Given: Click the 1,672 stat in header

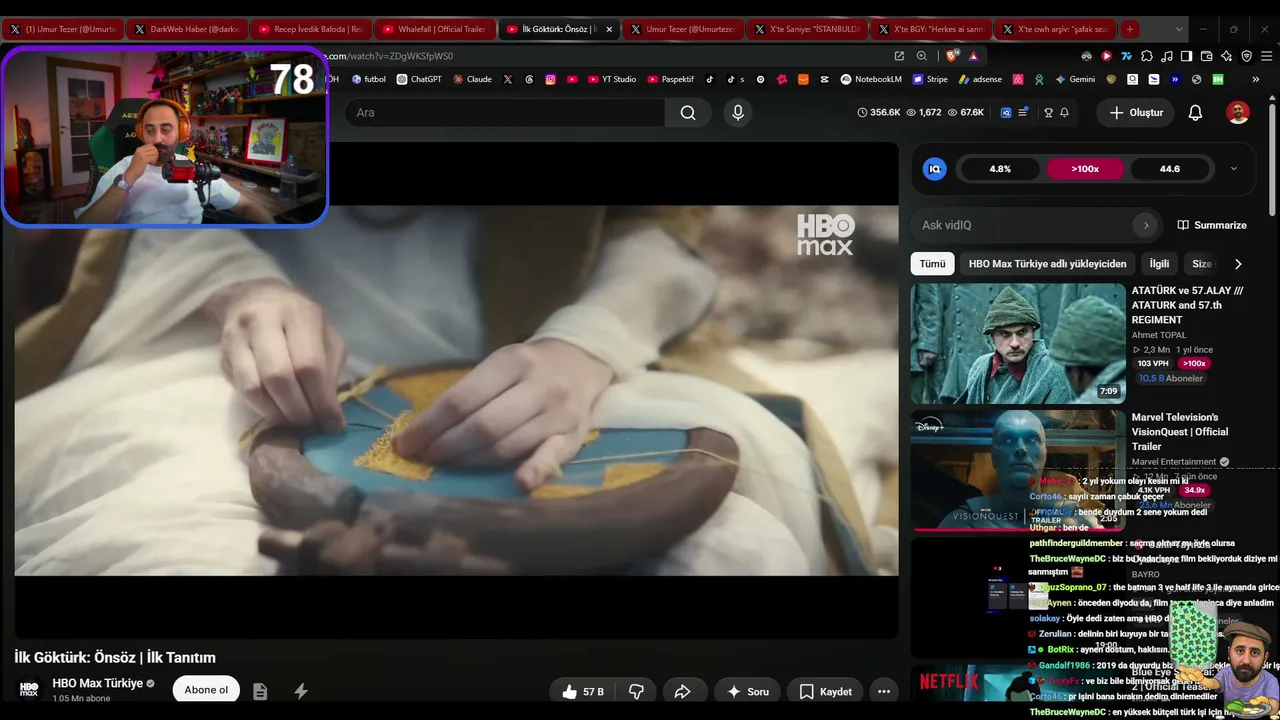Looking at the screenshot, I should click(x=924, y=113).
